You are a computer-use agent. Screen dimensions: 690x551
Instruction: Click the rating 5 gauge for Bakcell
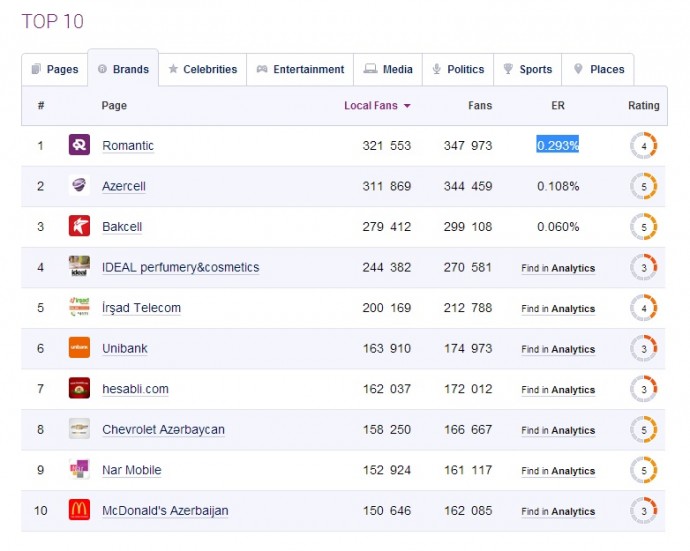(643, 227)
